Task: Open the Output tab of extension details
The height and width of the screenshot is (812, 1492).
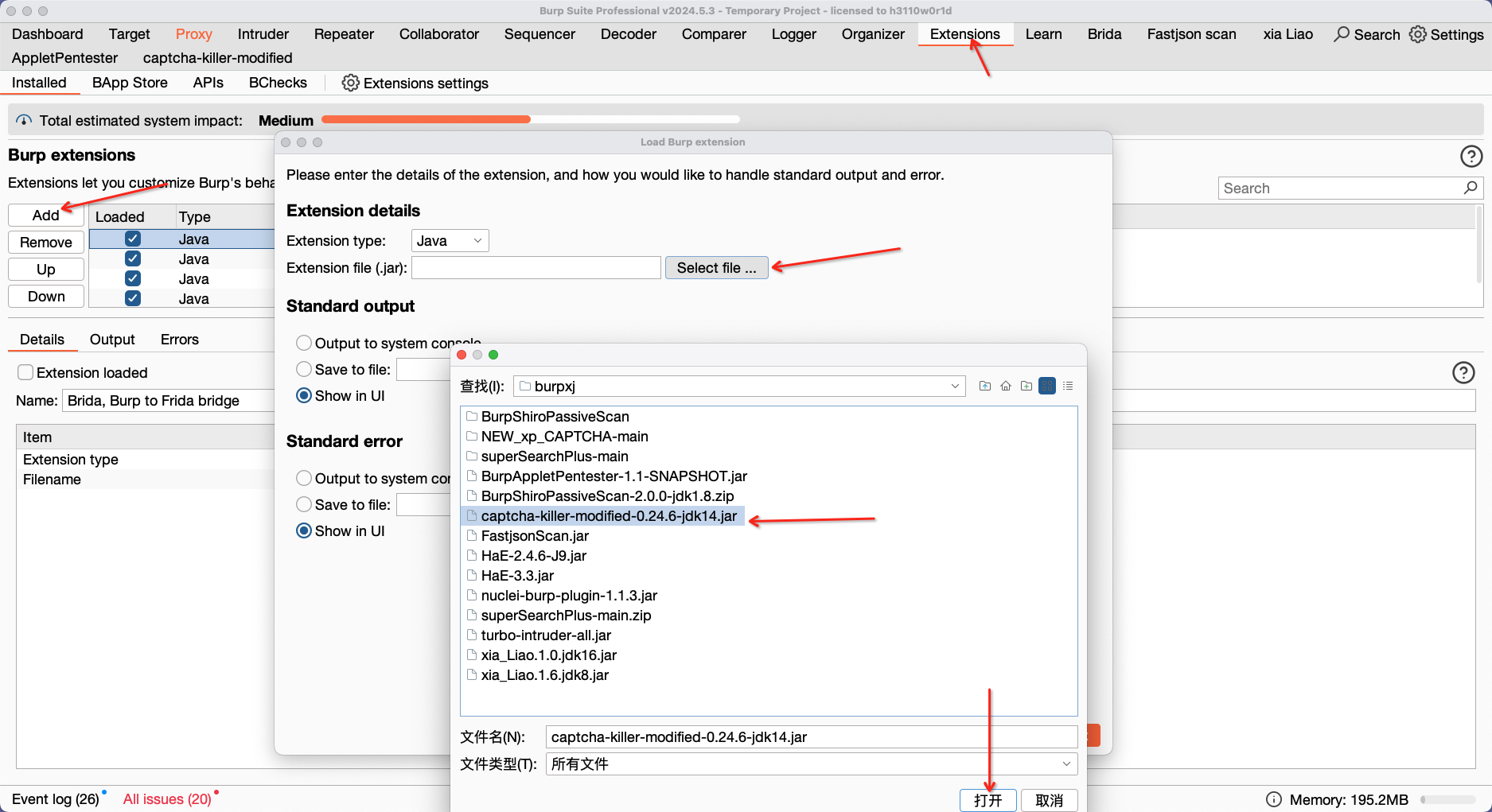Action: click(x=112, y=340)
